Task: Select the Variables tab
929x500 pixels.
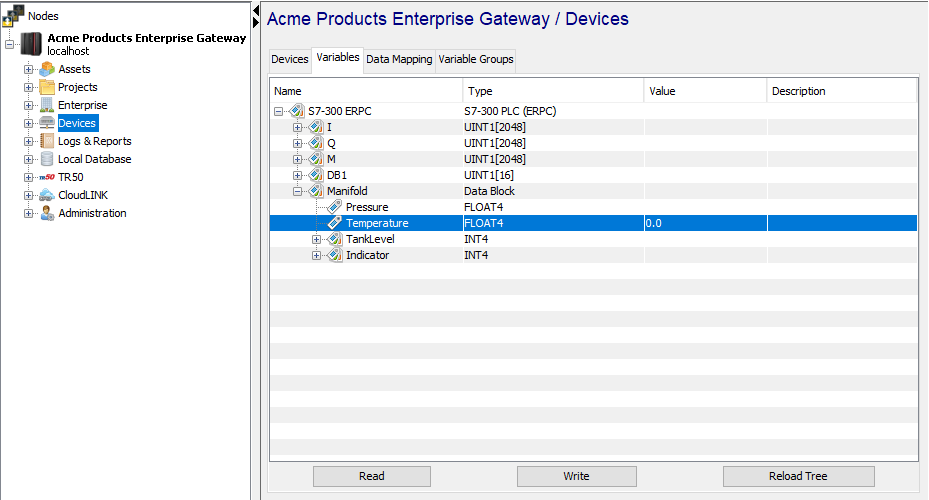Action: tap(338, 57)
